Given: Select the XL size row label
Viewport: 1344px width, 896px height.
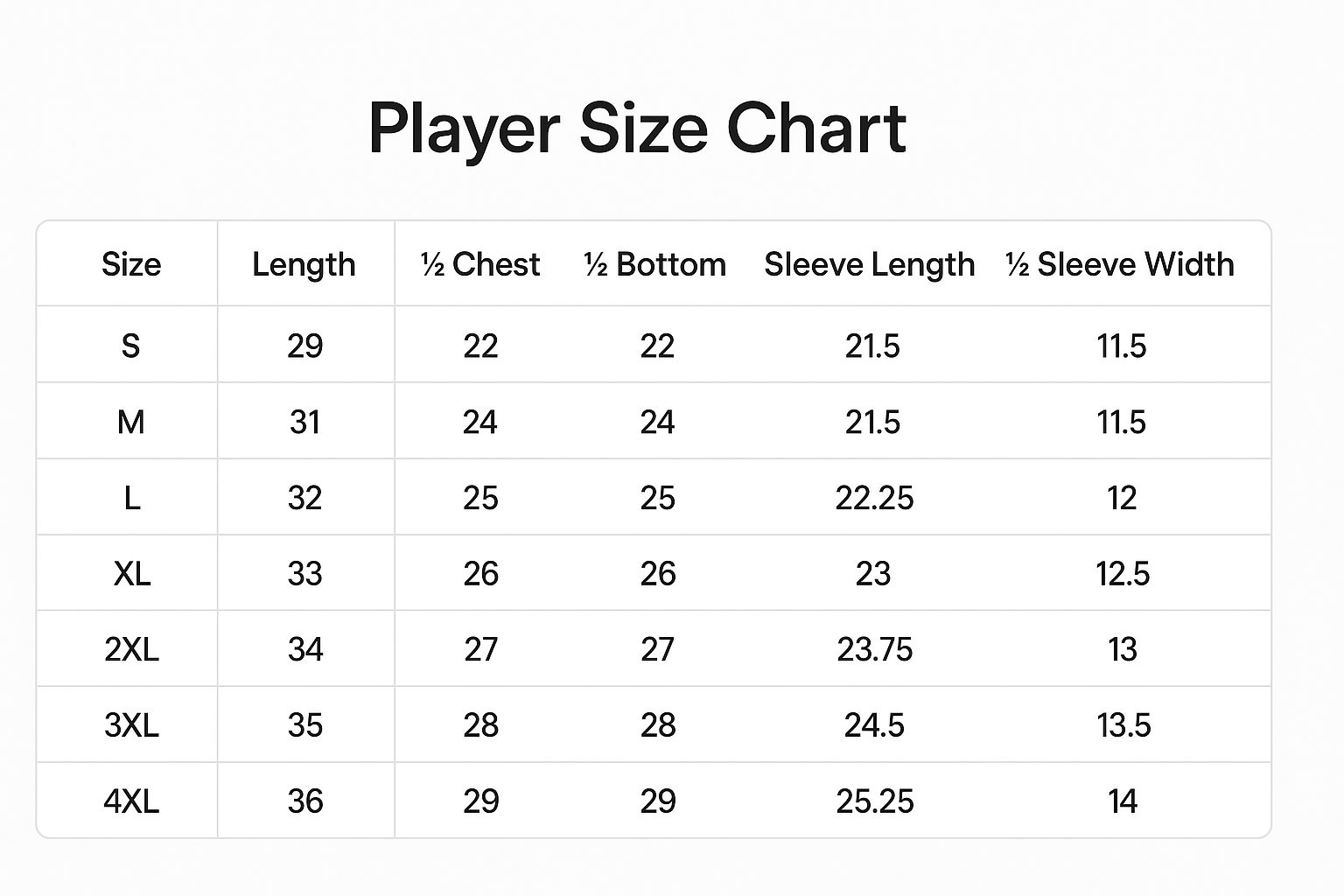Looking at the screenshot, I should (x=132, y=574).
